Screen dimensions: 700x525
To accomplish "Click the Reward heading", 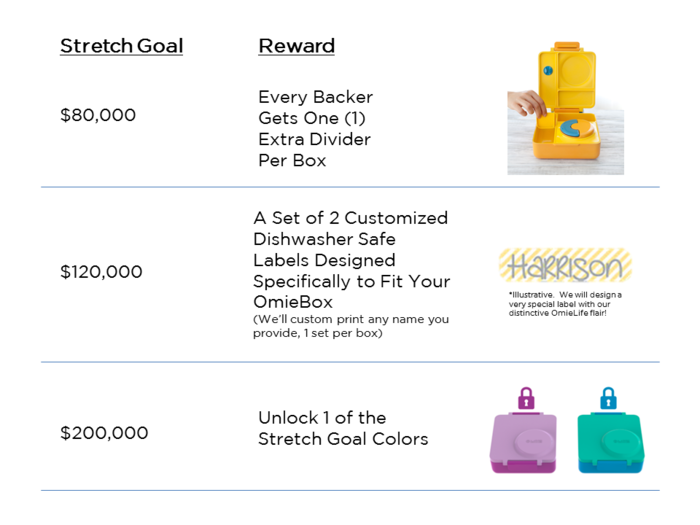I will 296,46.
